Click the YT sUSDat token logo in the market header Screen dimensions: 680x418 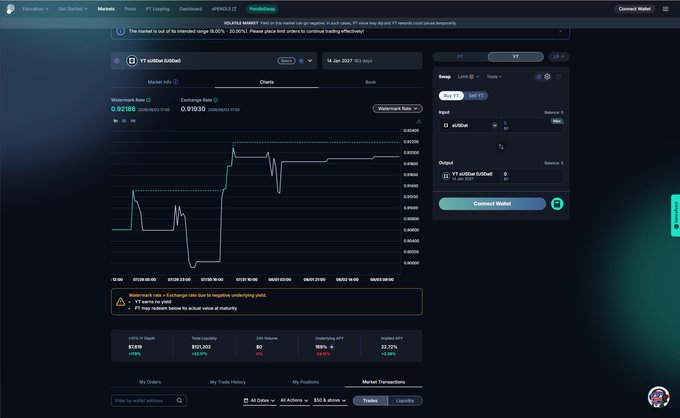pyautogui.click(x=131, y=61)
